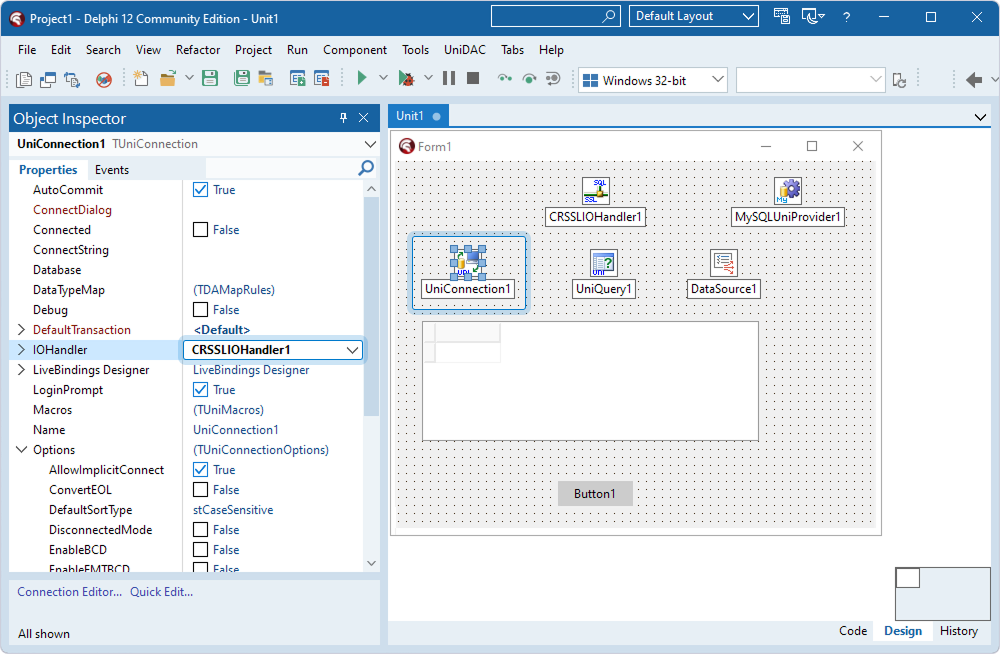
Task: Check the ConvertEOL checkbox
Action: click(200, 489)
